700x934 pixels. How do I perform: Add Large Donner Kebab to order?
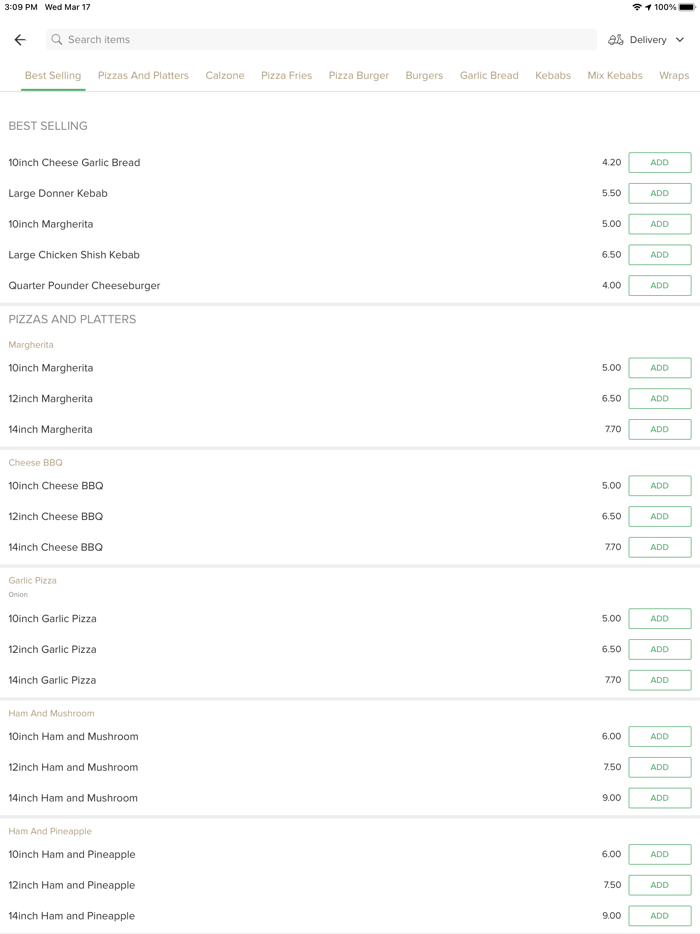(x=659, y=194)
